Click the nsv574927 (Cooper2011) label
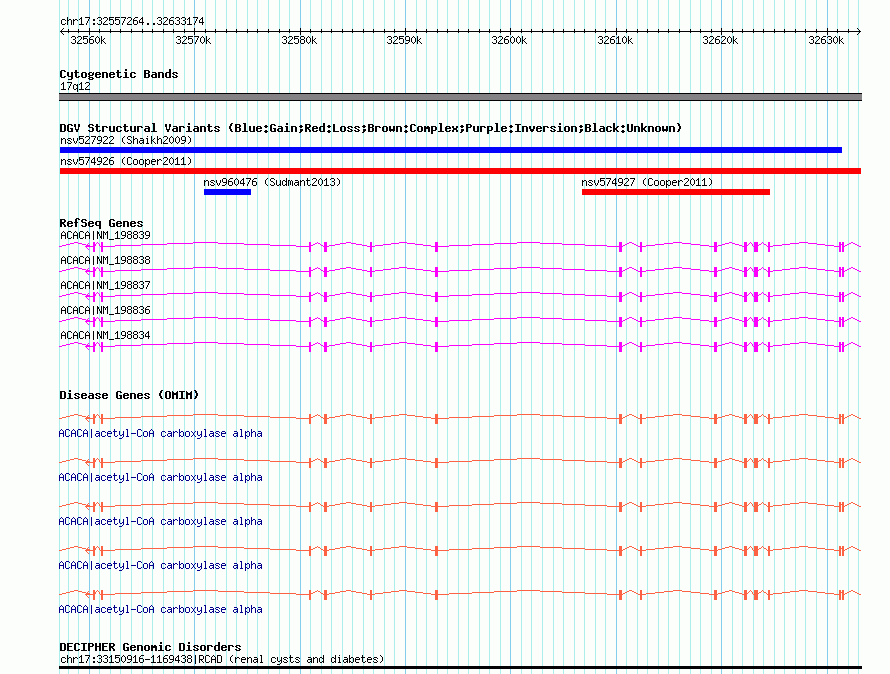The image size is (890, 674). (647, 182)
